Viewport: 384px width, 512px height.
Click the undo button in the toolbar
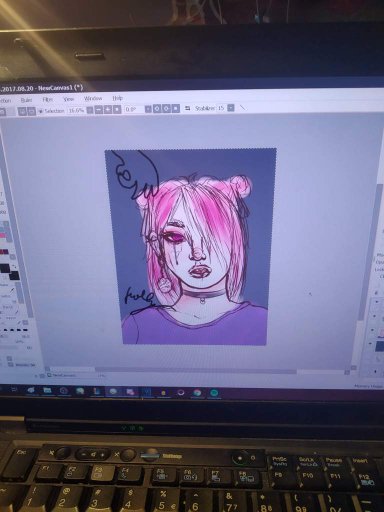pyautogui.click(x=22, y=111)
